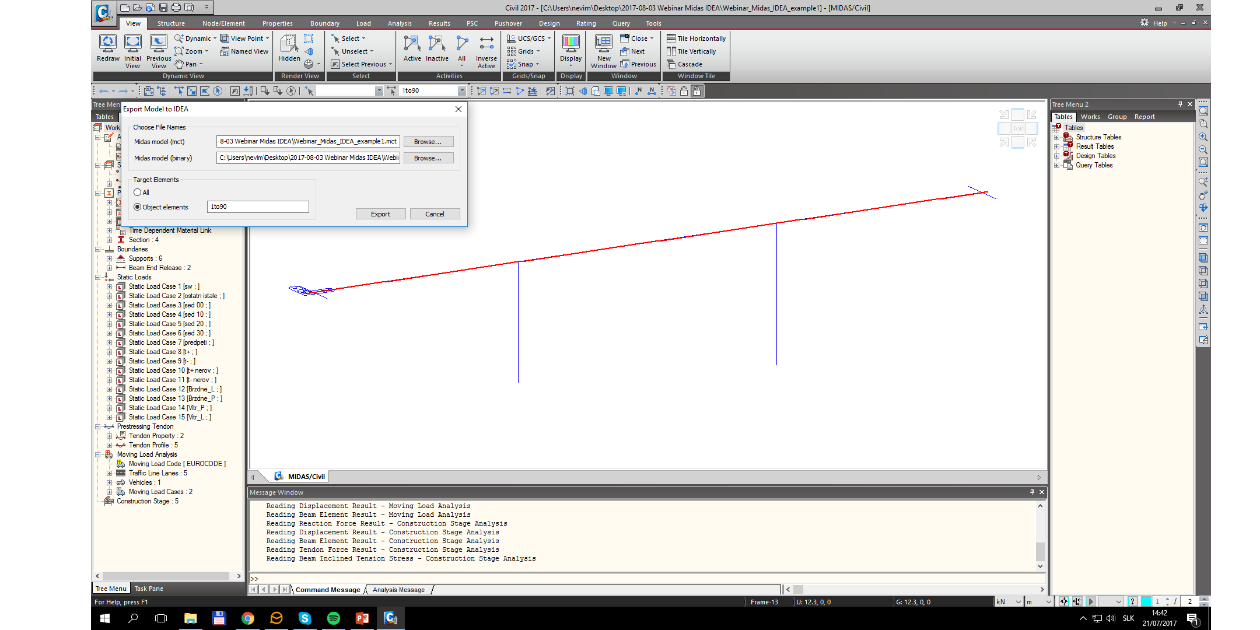Switch to the Analysis Message tab
The image size is (1260, 630).
click(x=398, y=590)
